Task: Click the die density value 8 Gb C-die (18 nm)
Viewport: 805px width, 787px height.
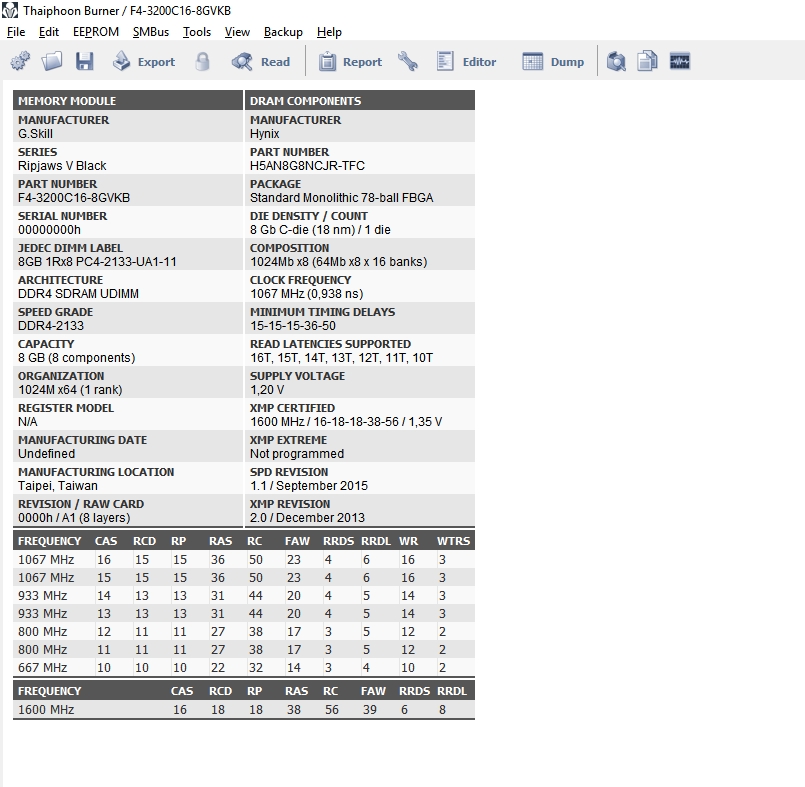Action: (x=302, y=229)
